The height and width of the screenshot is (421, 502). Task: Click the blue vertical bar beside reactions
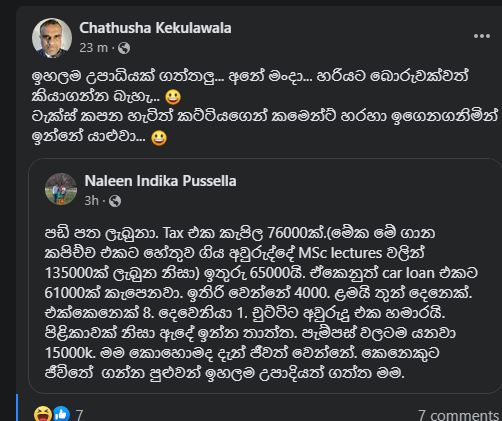tap(17, 407)
